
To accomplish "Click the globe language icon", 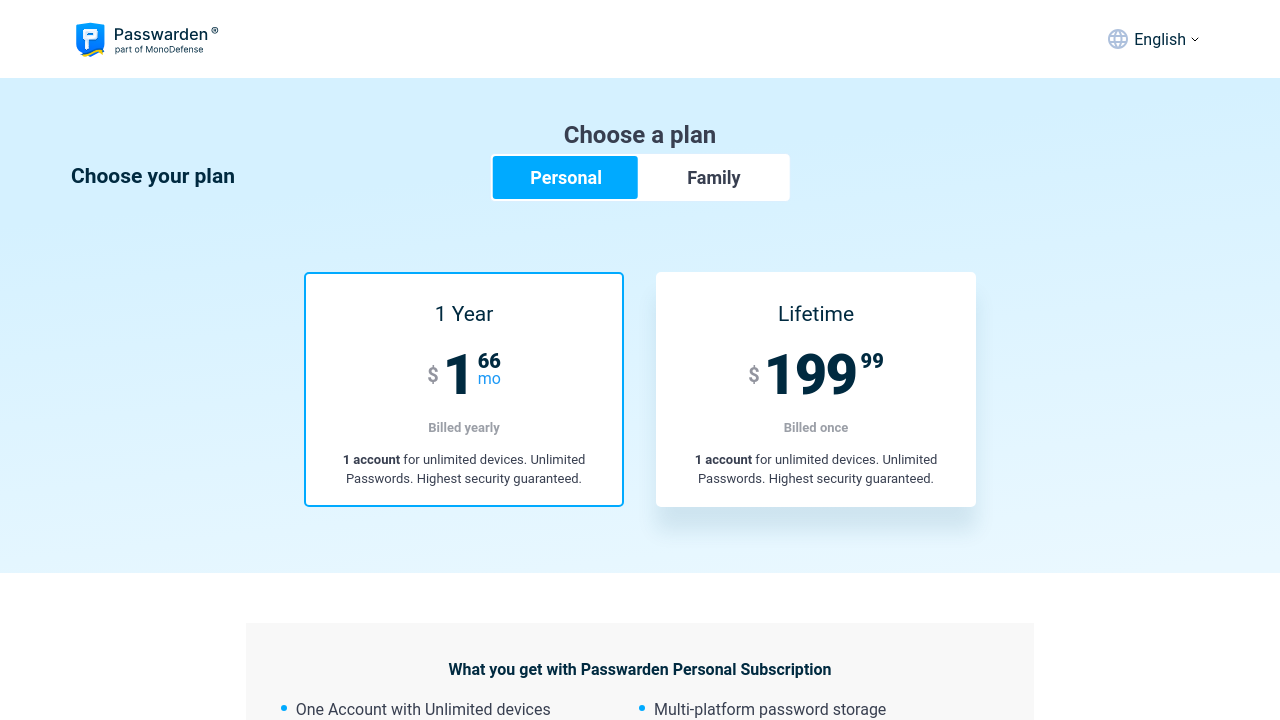I will (x=1118, y=39).
